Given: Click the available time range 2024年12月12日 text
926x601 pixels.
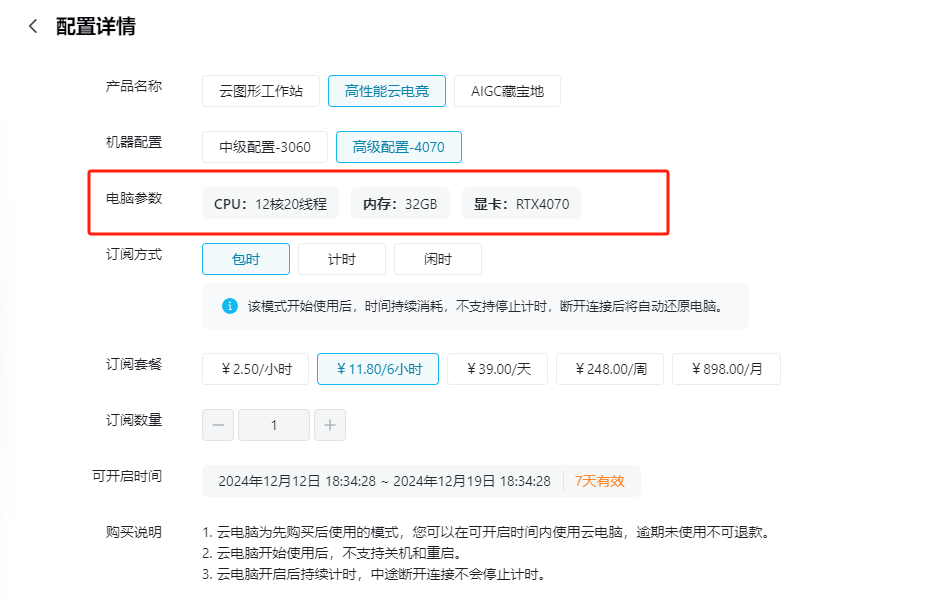Looking at the screenshot, I should click(384, 481).
